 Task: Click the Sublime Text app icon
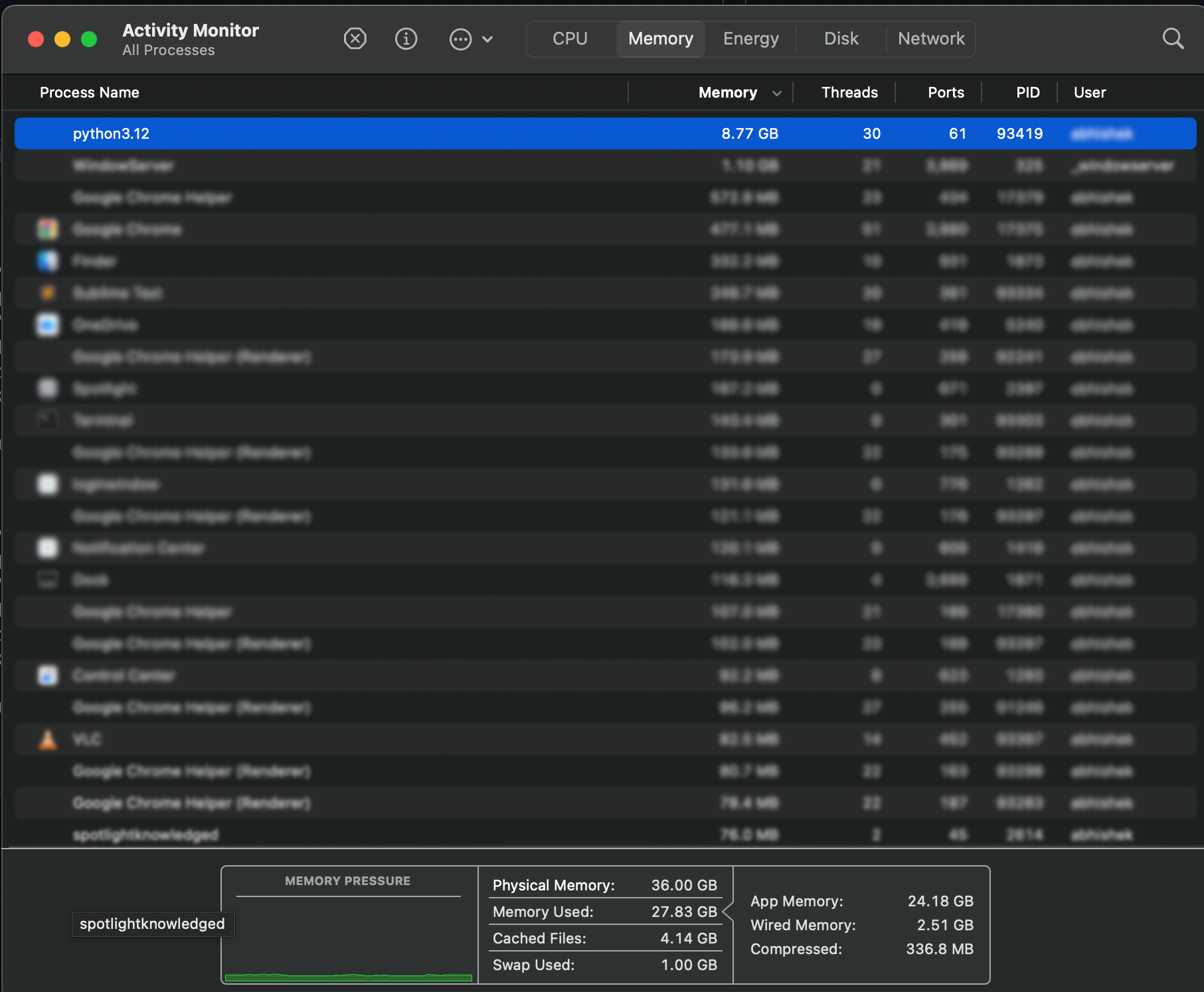pyautogui.click(x=48, y=293)
